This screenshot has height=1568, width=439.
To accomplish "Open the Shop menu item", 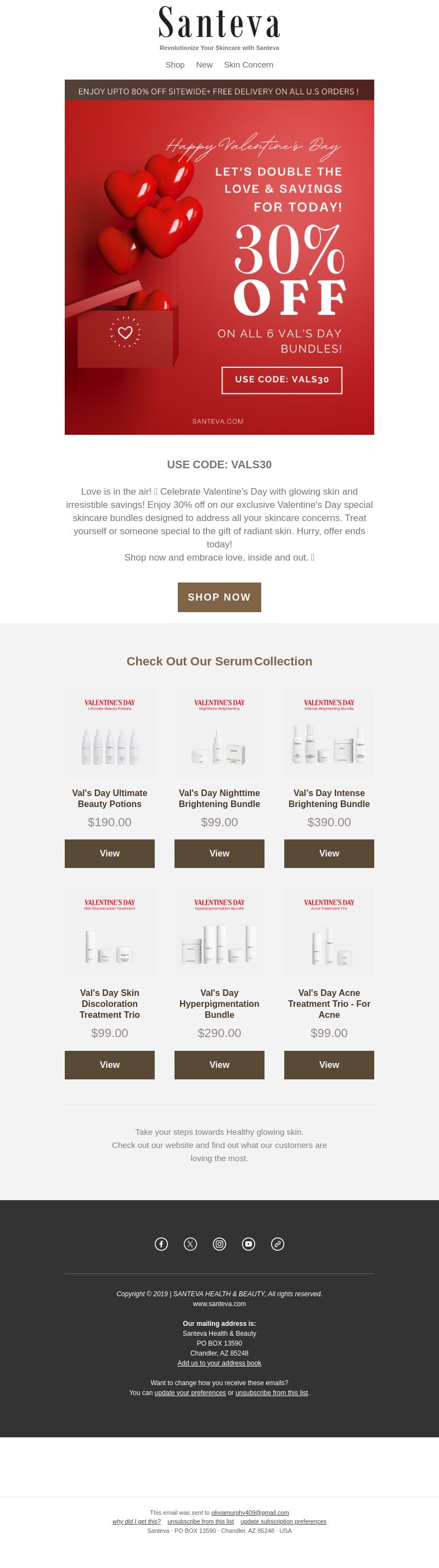I will (x=175, y=65).
